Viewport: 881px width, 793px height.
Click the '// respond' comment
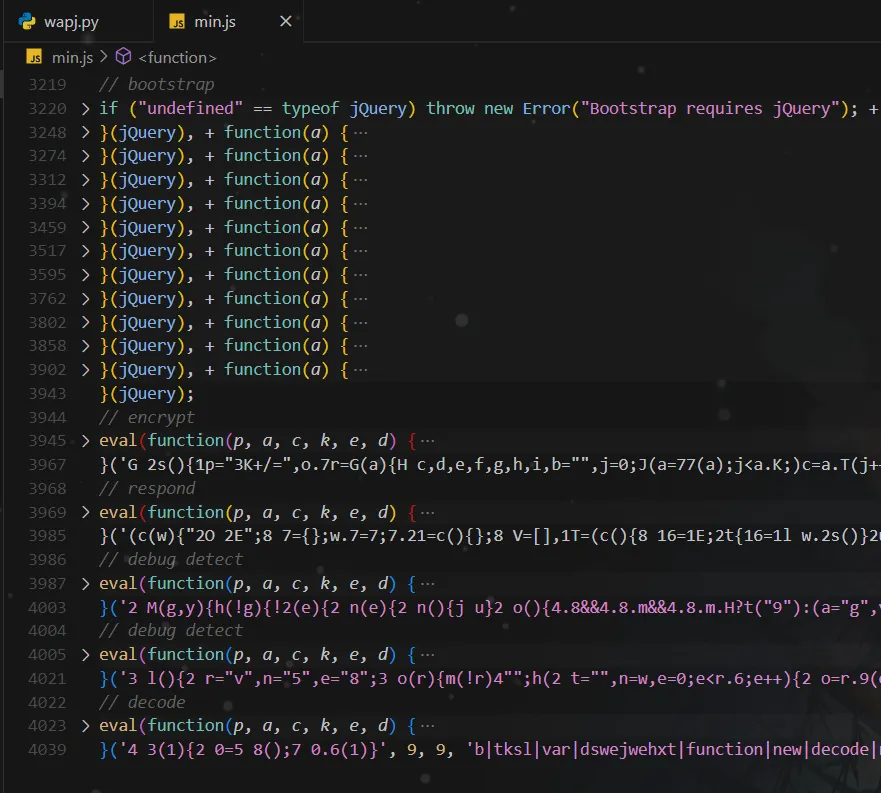[x=147, y=488]
